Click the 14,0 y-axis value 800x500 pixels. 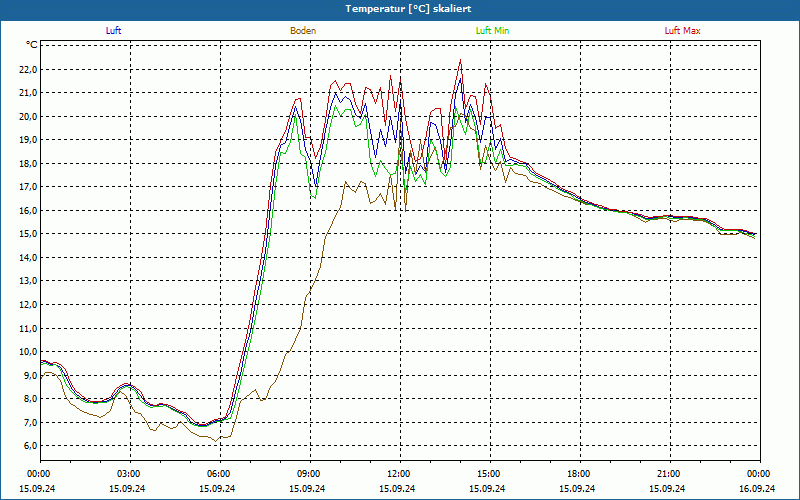click(28, 258)
